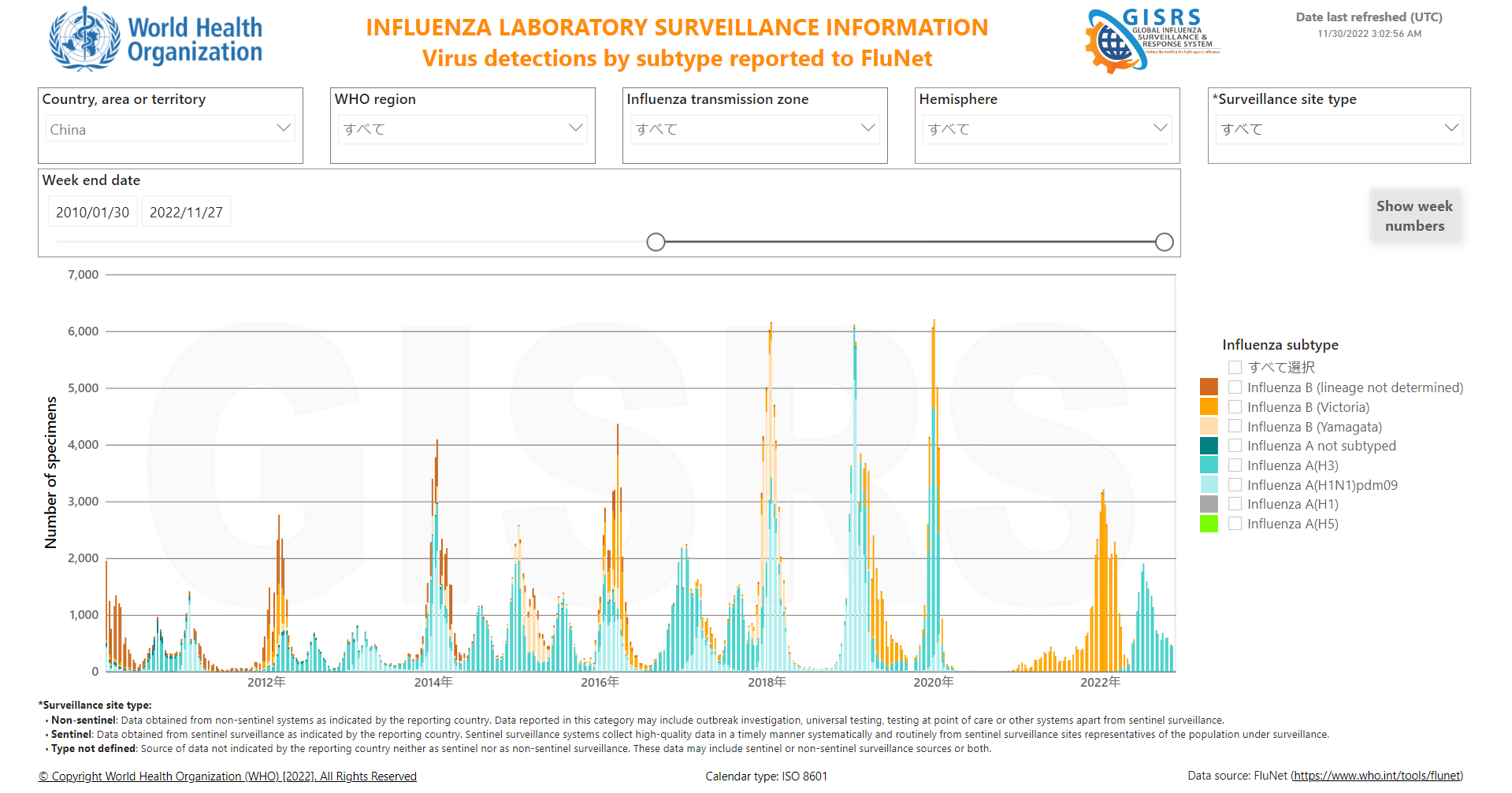Click the left handle of the date slider

click(x=656, y=242)
